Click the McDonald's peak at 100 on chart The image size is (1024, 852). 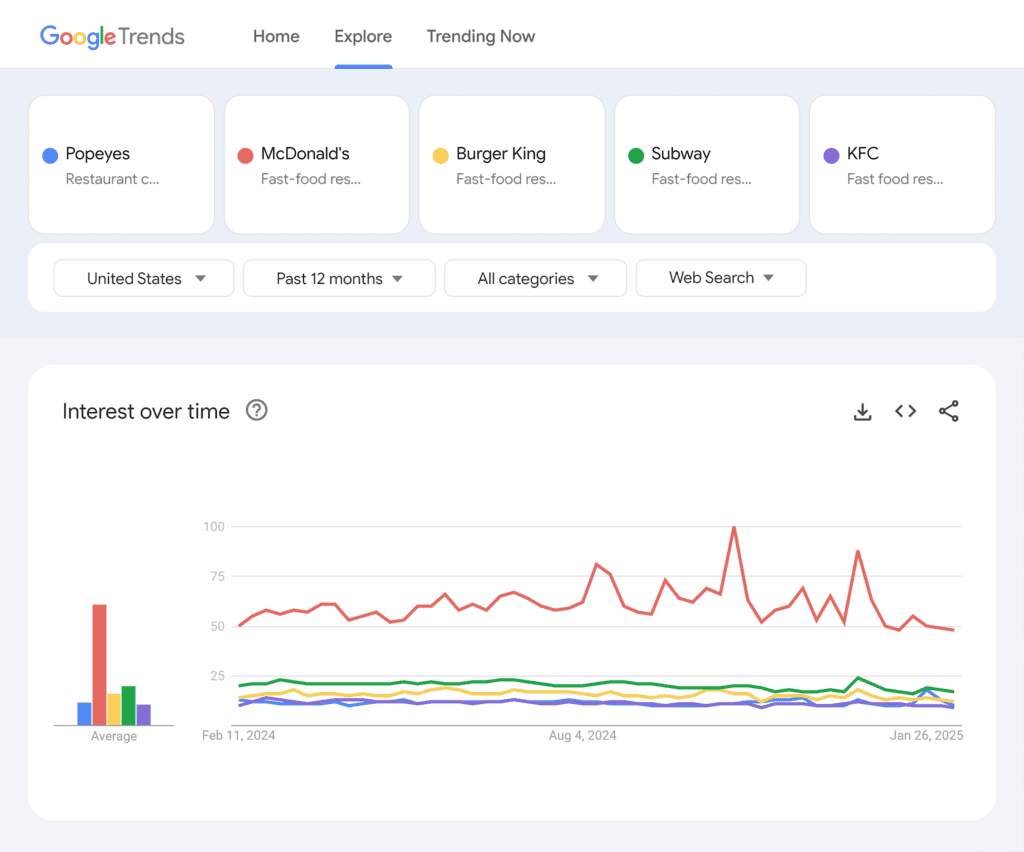click(x=734, y=527)
